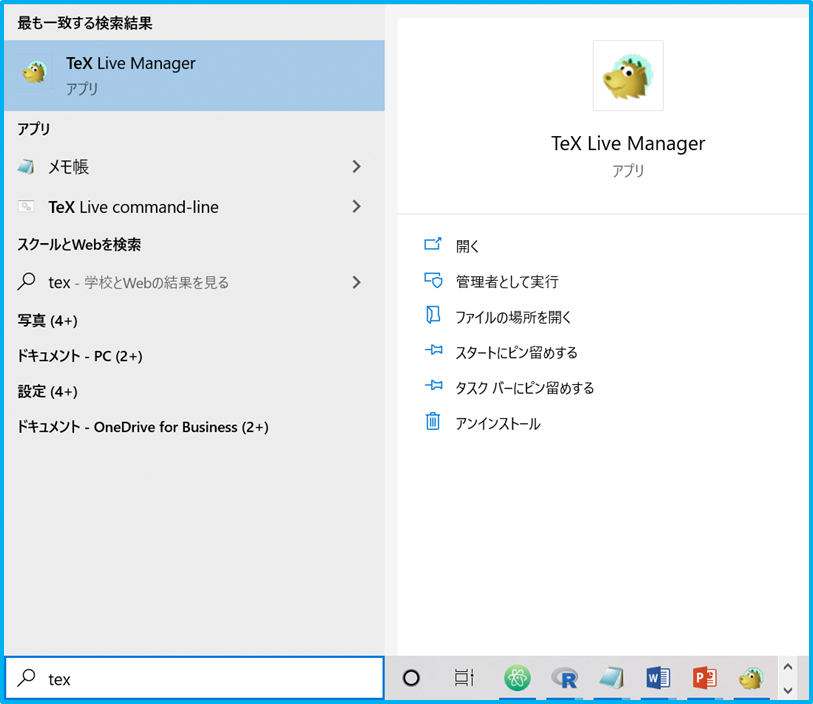Expand the TeX Live command-line result
This screenshot has width=813, height=704.
[x=357, y=207]
